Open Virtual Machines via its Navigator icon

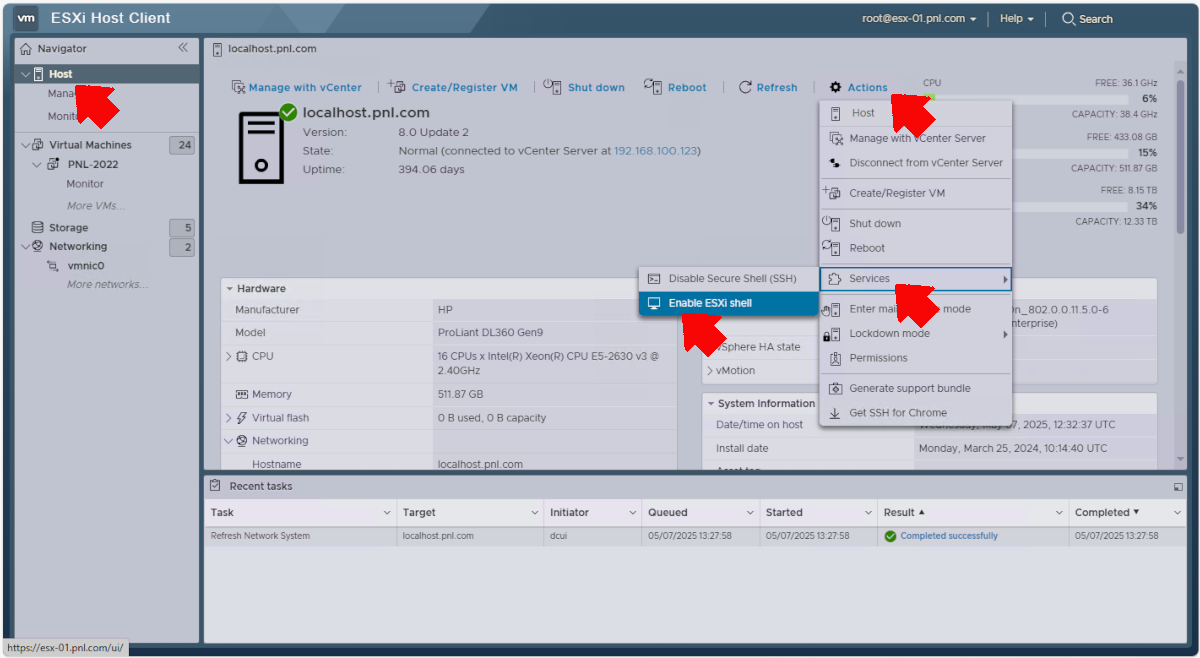(39, 145)
